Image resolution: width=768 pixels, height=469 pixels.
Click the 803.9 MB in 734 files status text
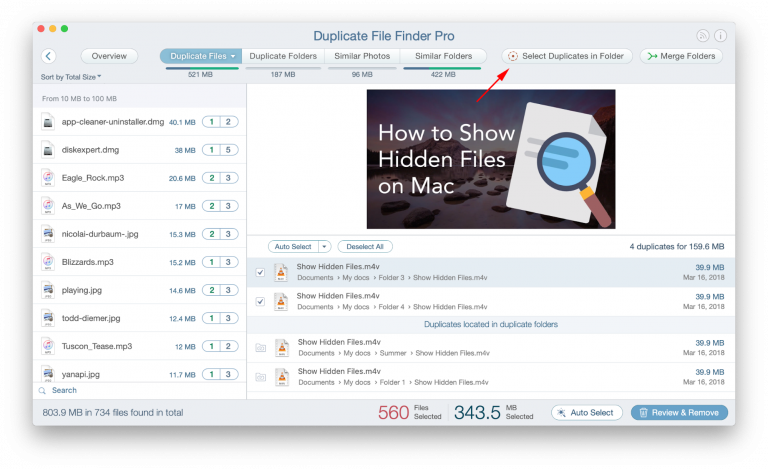pos(113,413)
